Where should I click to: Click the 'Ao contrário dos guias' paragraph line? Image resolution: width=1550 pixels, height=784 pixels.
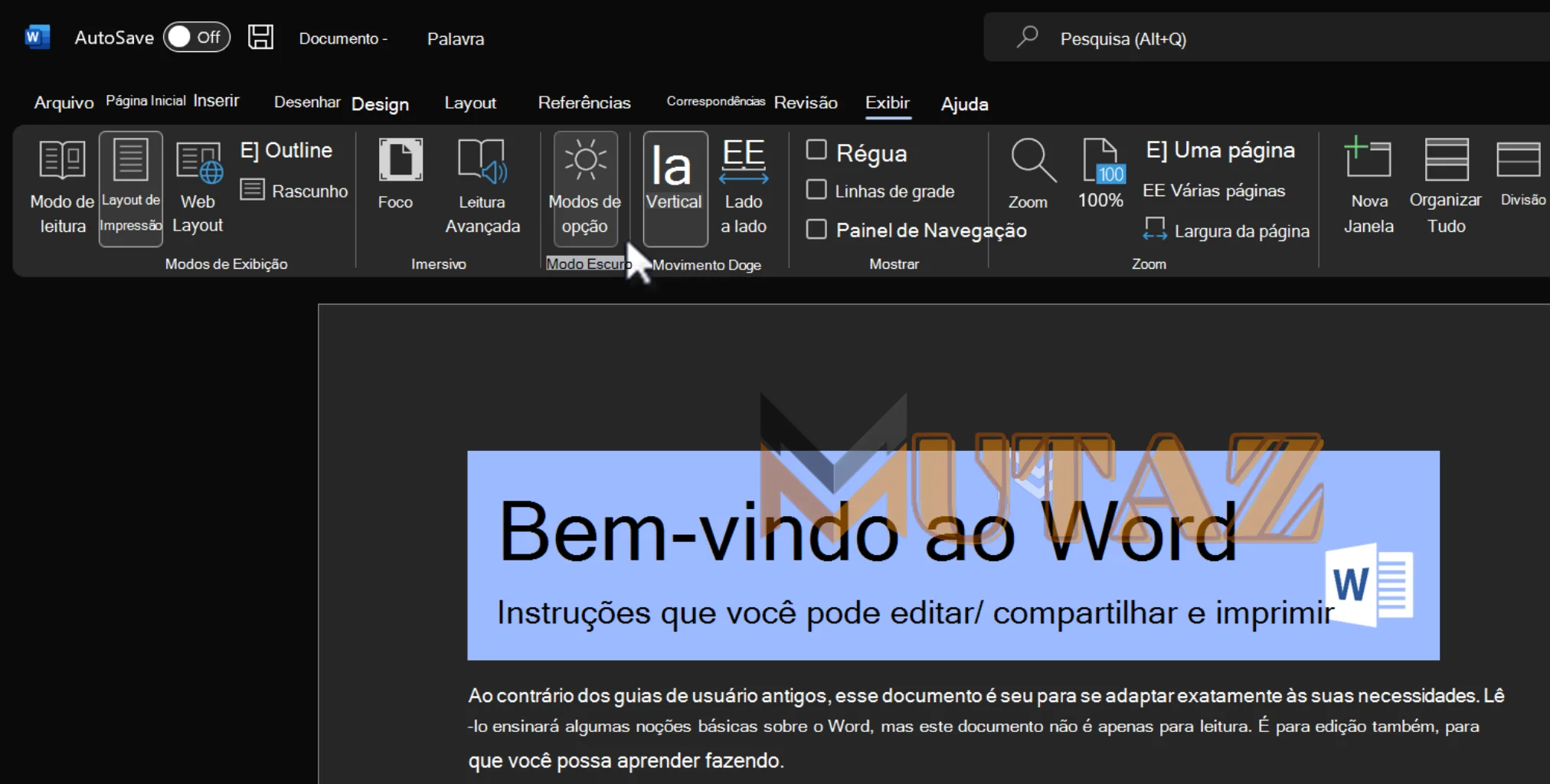tap(986, 695)
